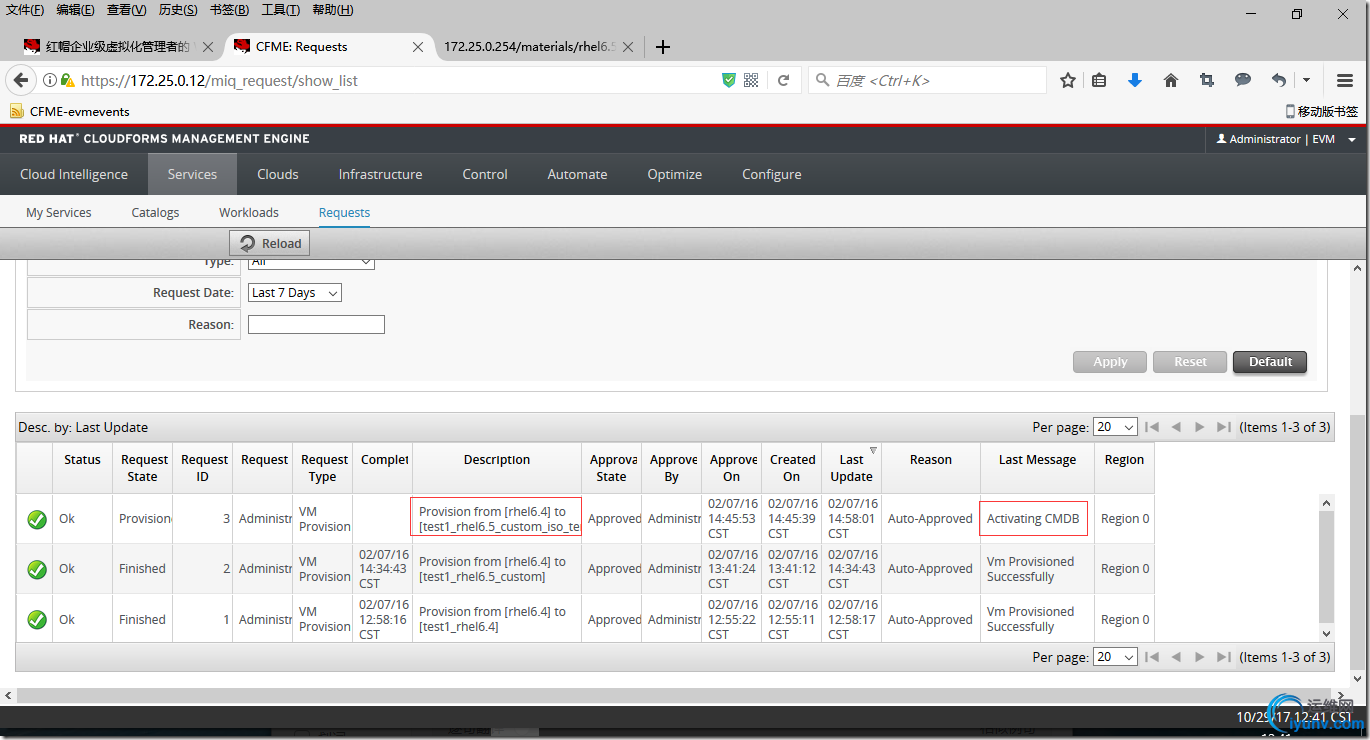
Task: Open the Cloud Intelligence navigation tab
Action: click(74, 174)
